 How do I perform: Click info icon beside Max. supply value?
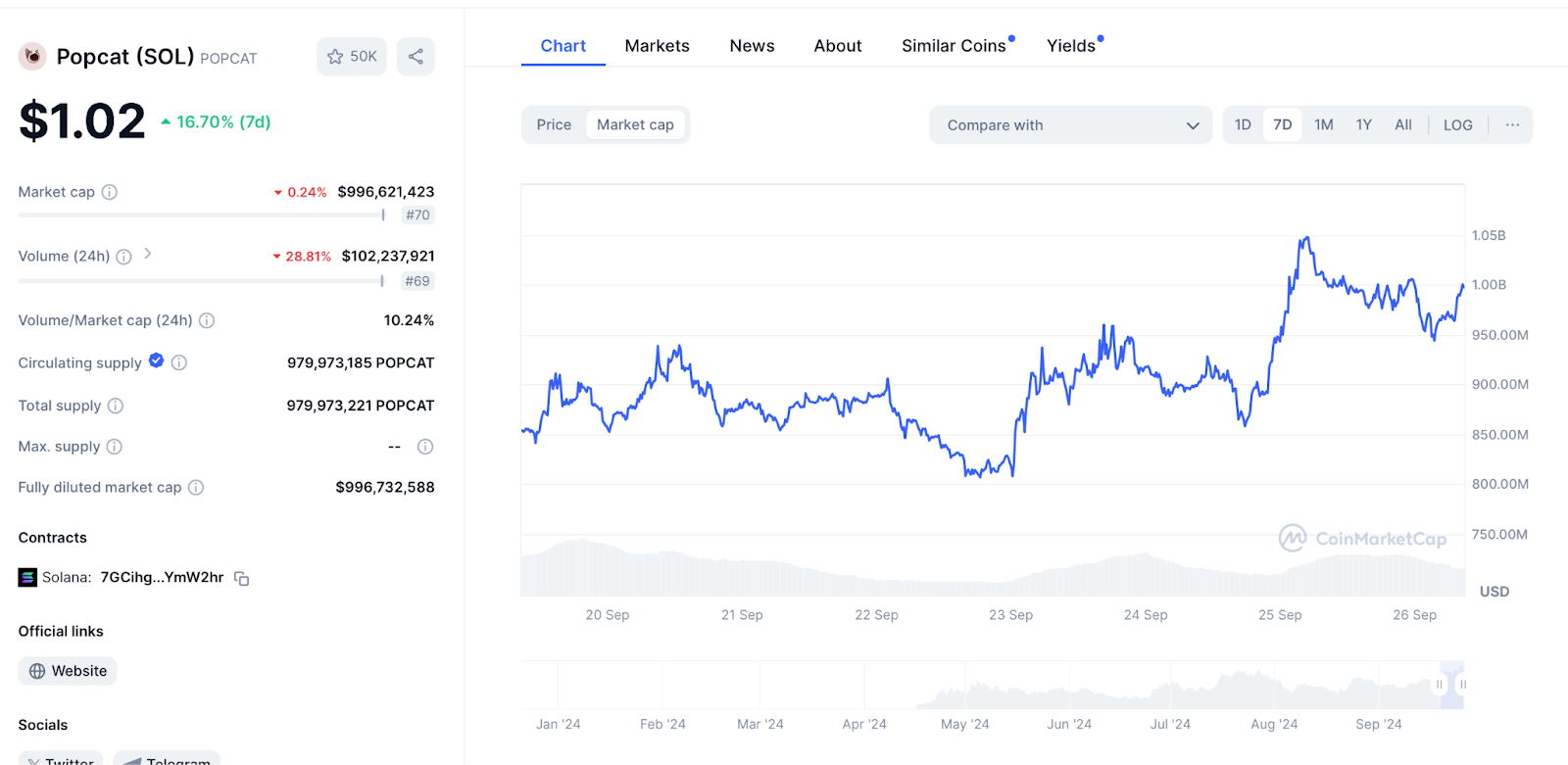tap(425, 447)
